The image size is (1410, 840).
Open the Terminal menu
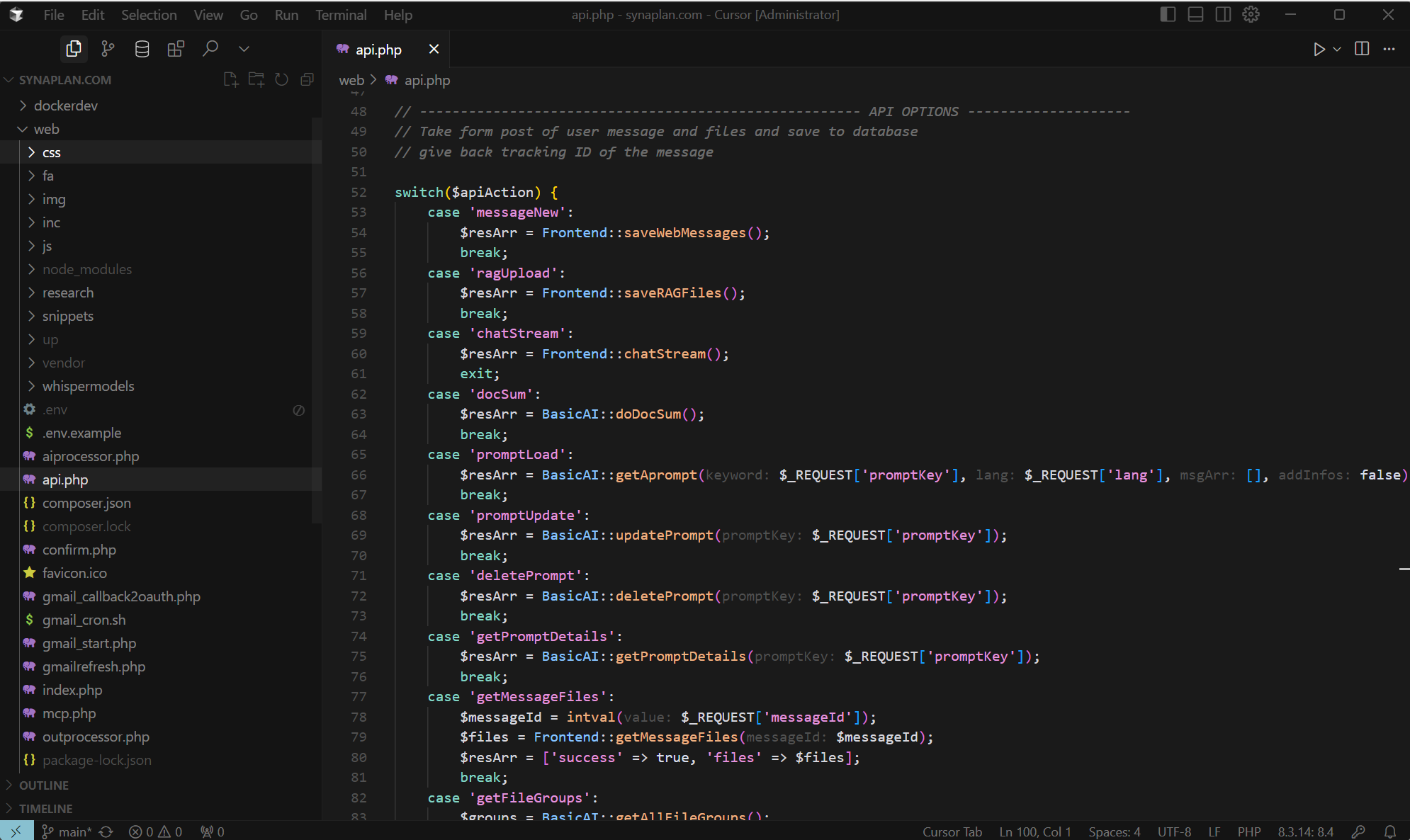click(x=341, y=15)
